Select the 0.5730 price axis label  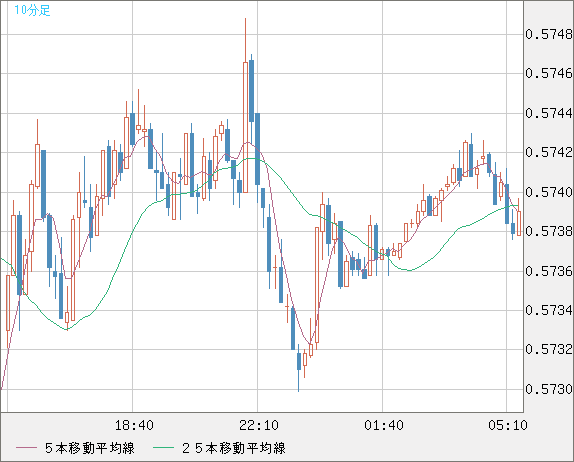pos(549,389)
